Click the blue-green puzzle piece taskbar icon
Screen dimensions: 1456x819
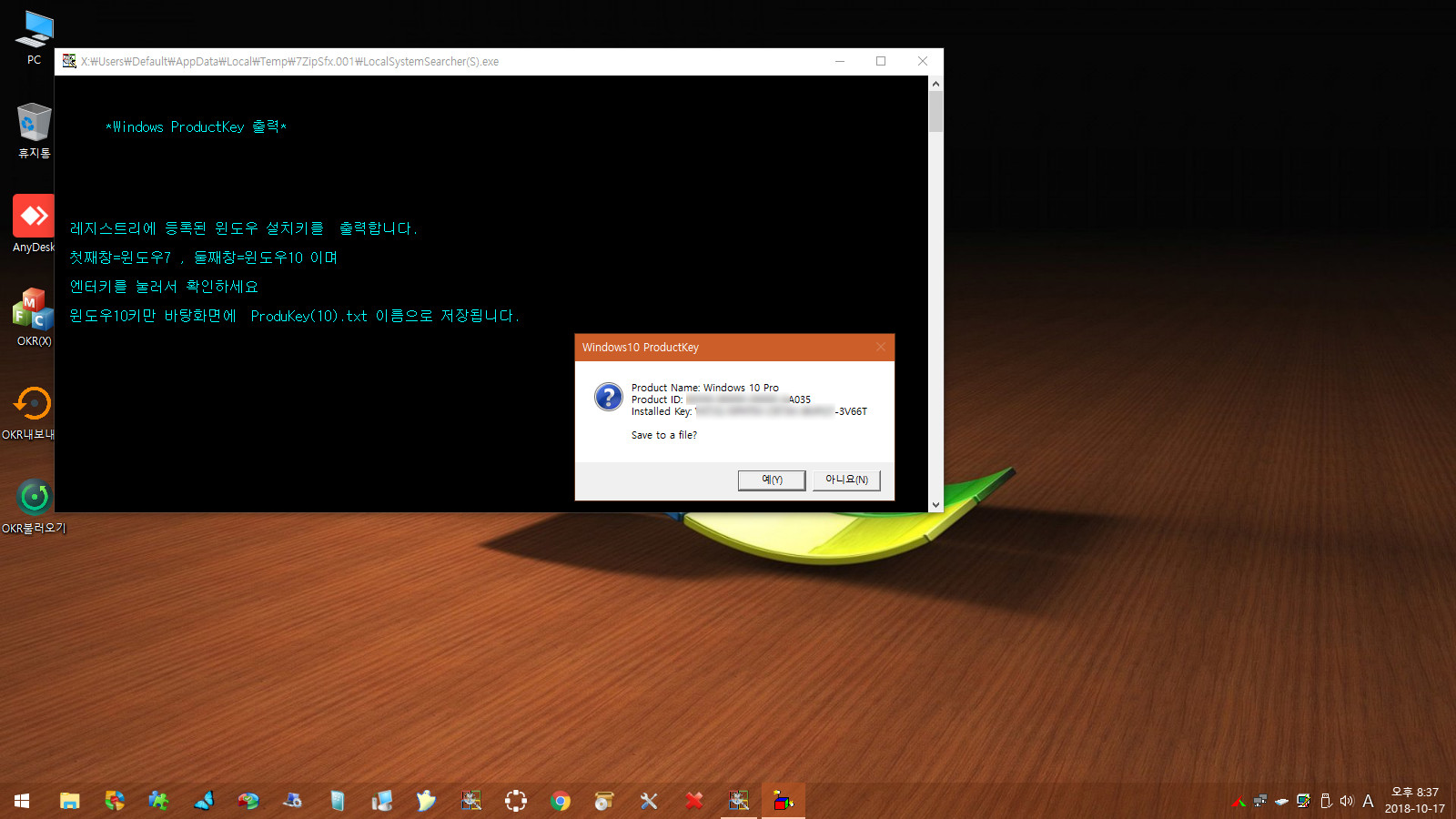click(158, 801)
